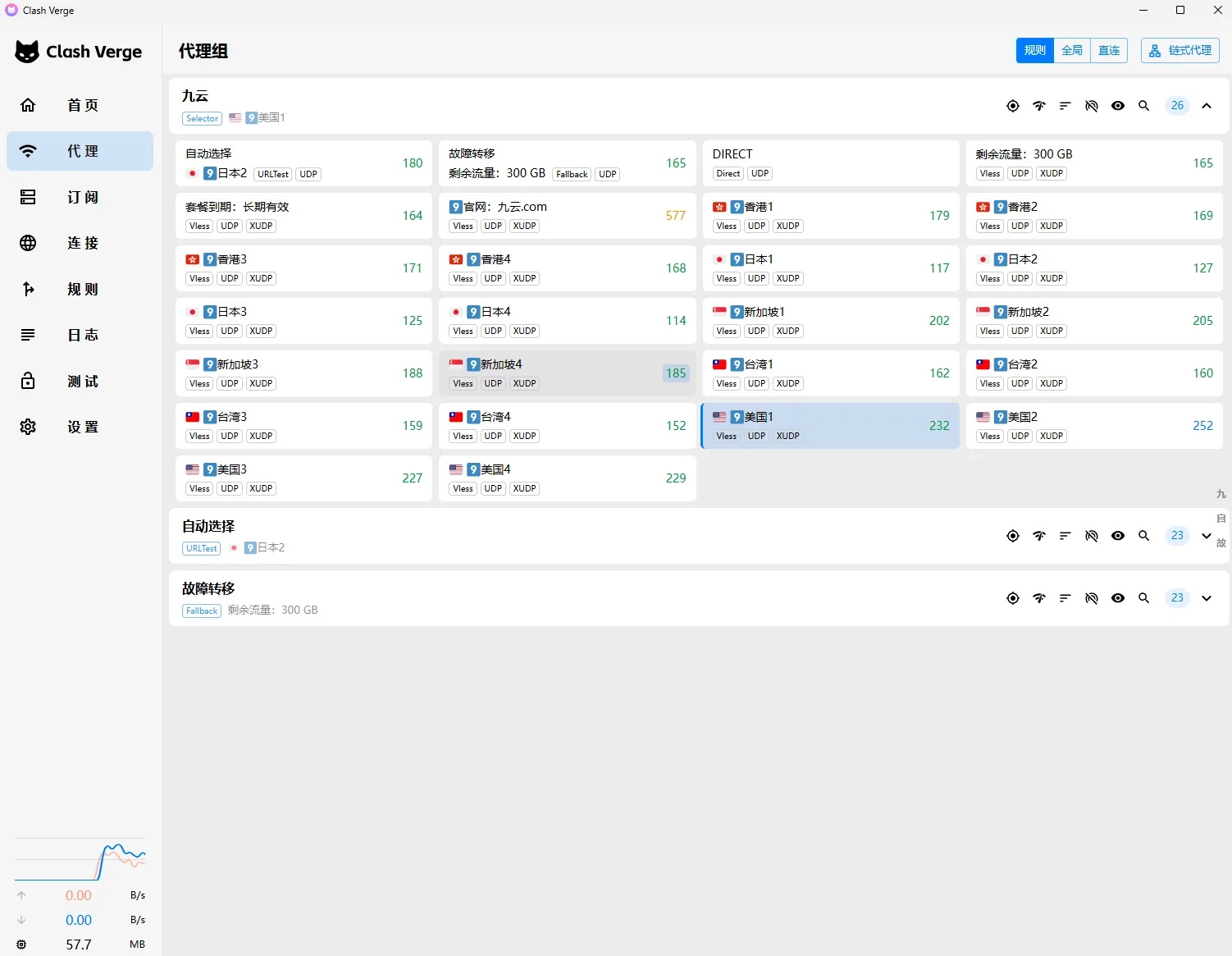This screenshot has width=1232, height=956.
Task: Click the 链式代理 chain proxy button
Action: tap(1180, 51)
